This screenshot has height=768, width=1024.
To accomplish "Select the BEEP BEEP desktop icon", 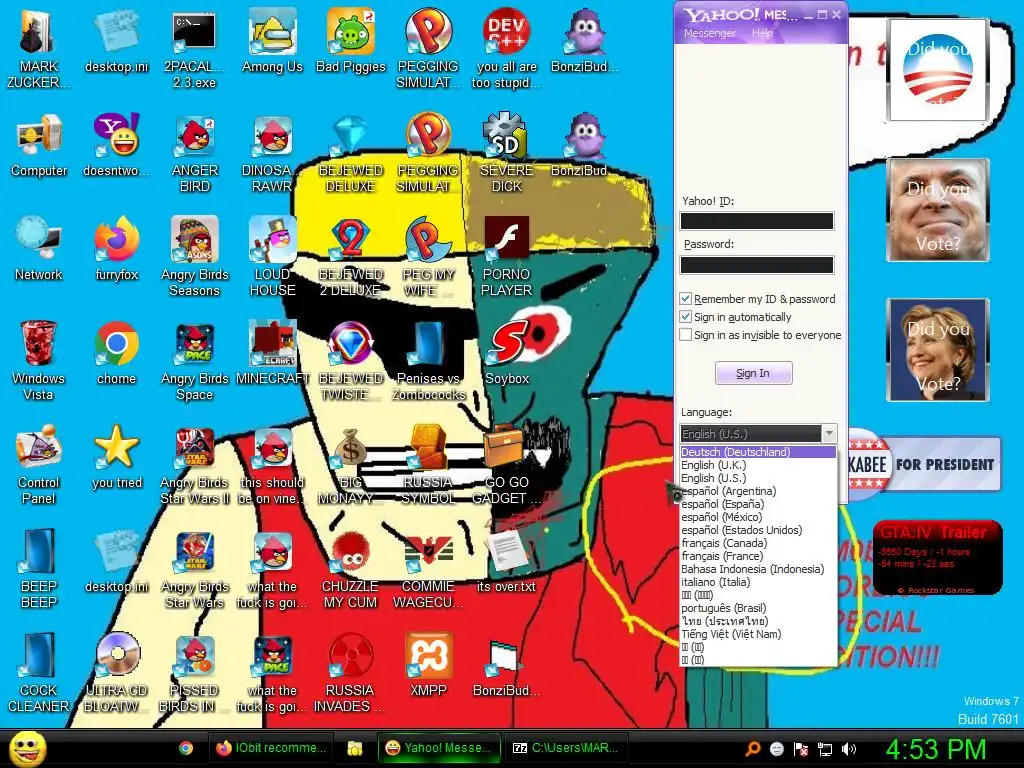I will pos(39,568).
